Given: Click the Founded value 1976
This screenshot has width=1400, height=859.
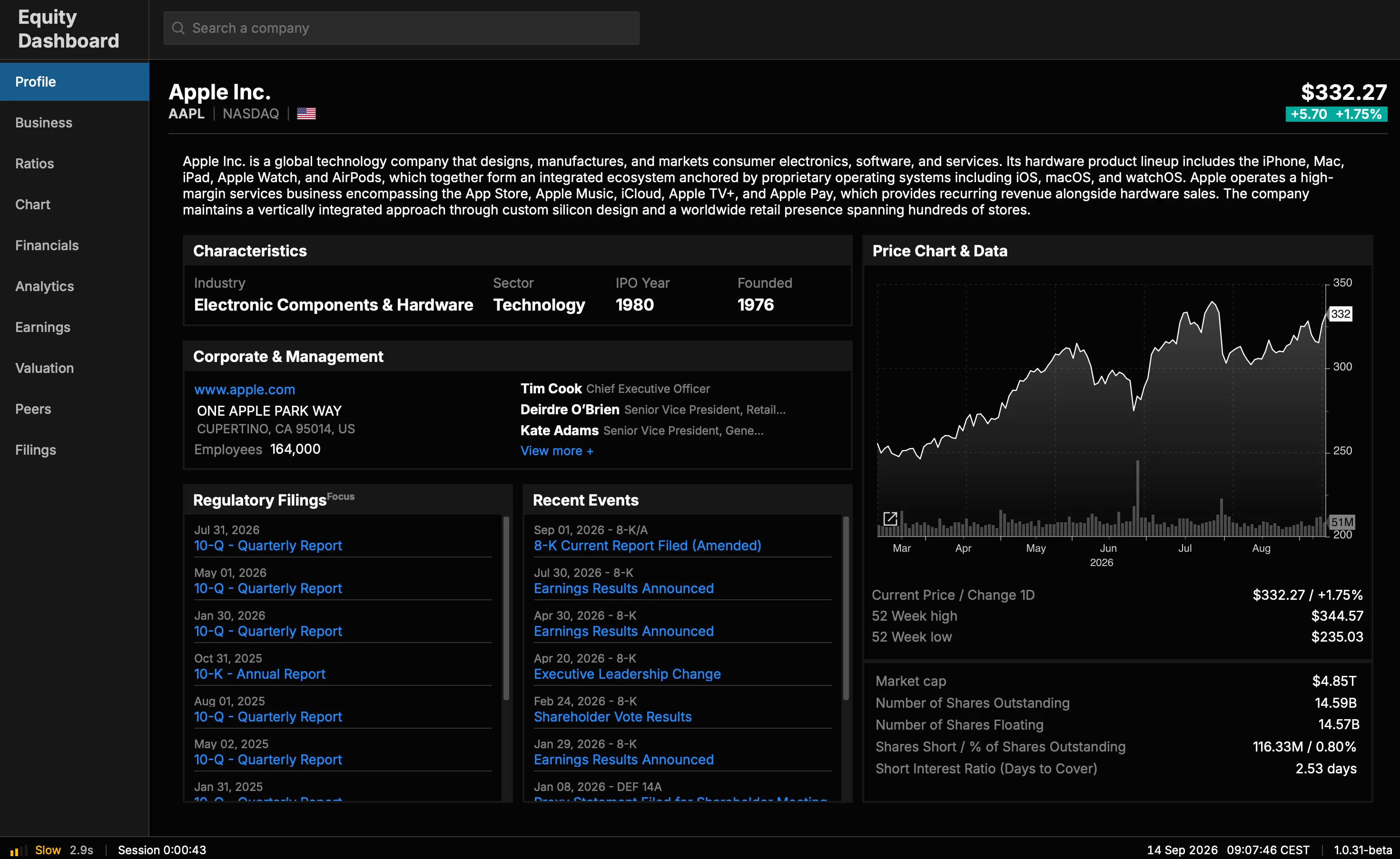Looking at the screenshot, I should point(755,305).
